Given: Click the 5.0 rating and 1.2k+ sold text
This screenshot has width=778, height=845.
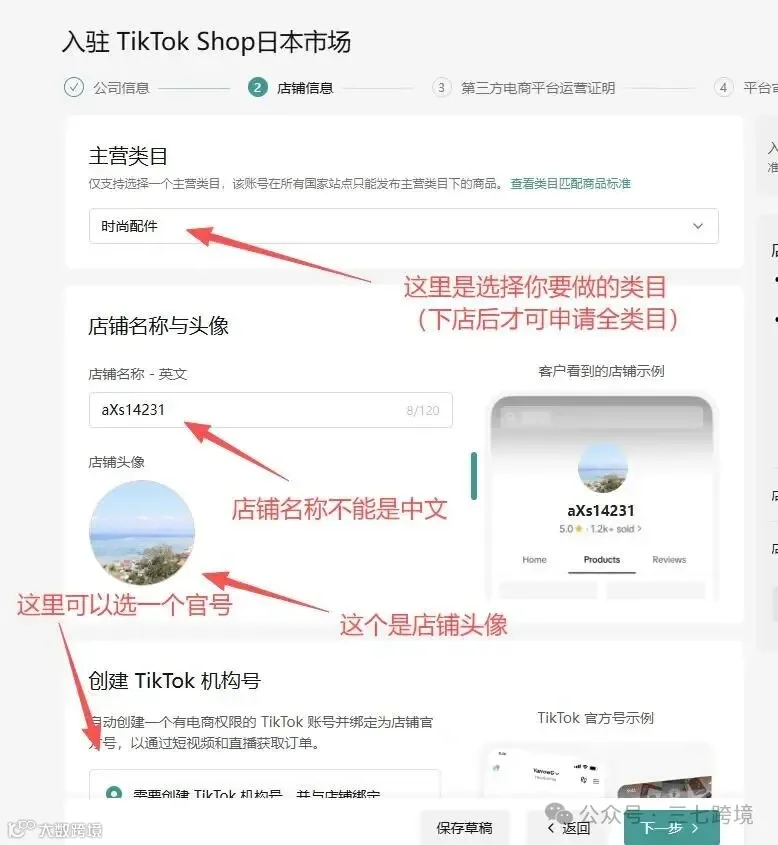Looking at the screenshot, I should pos(600,529).
